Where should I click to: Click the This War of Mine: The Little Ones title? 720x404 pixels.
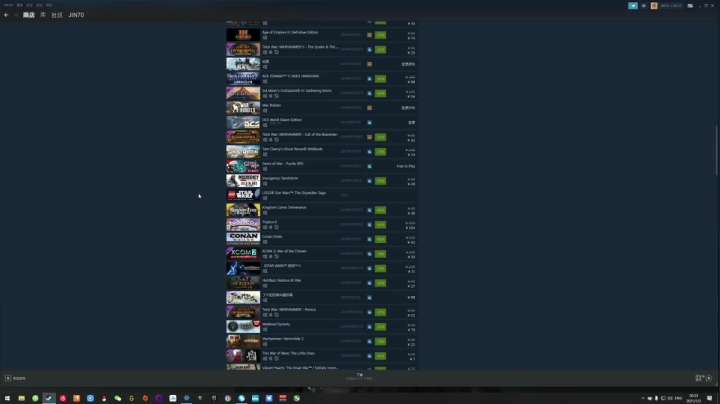tap(288, 354)
